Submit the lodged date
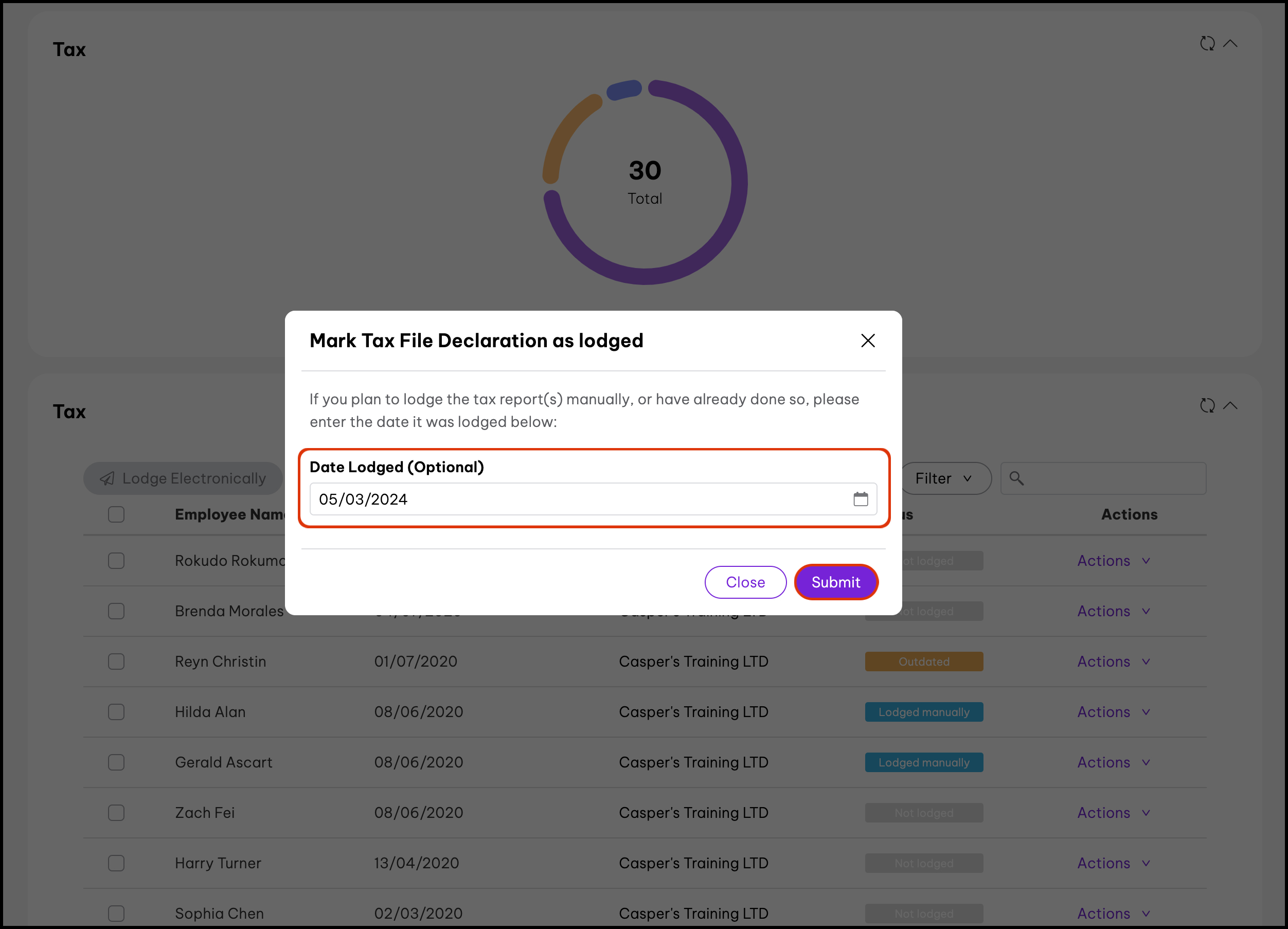The image size is (1288, 929). pyautogui.click(x=835, y=582)
